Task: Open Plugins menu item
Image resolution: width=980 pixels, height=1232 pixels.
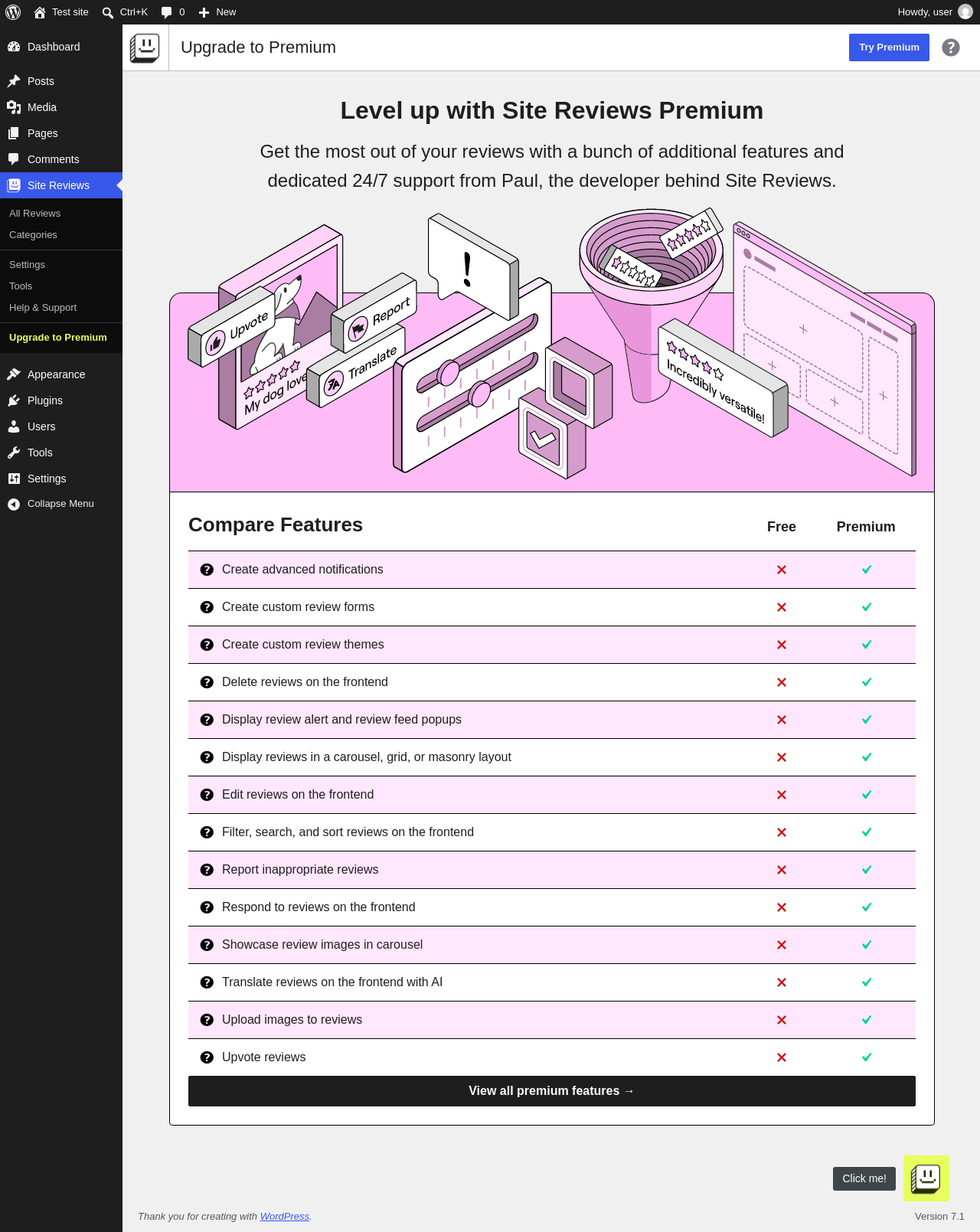Action: (61, 400)
